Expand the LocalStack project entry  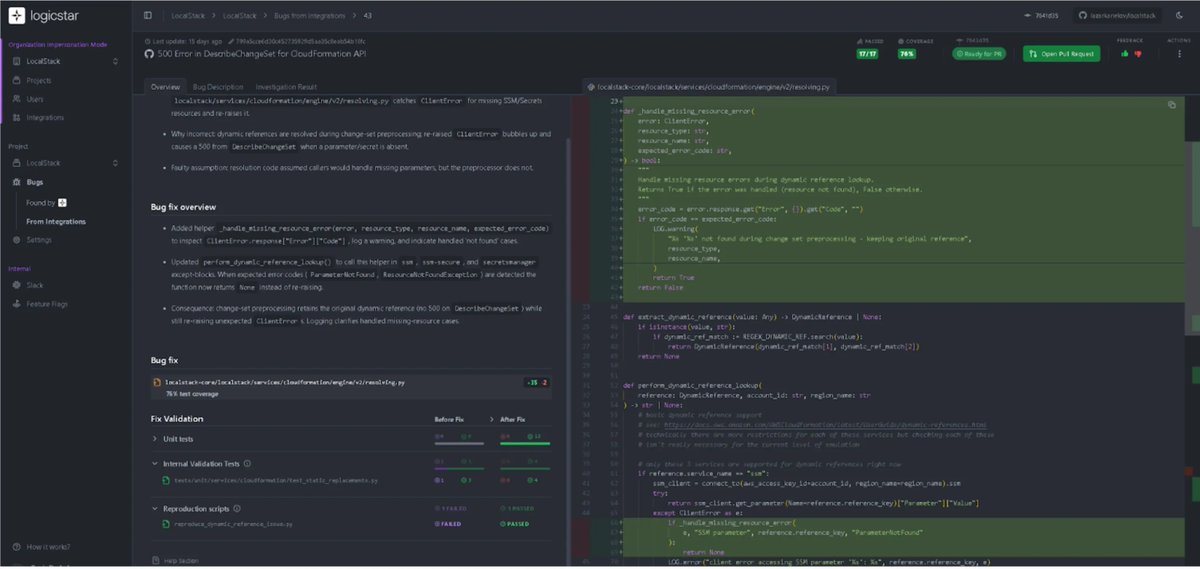tap(65, 163)
